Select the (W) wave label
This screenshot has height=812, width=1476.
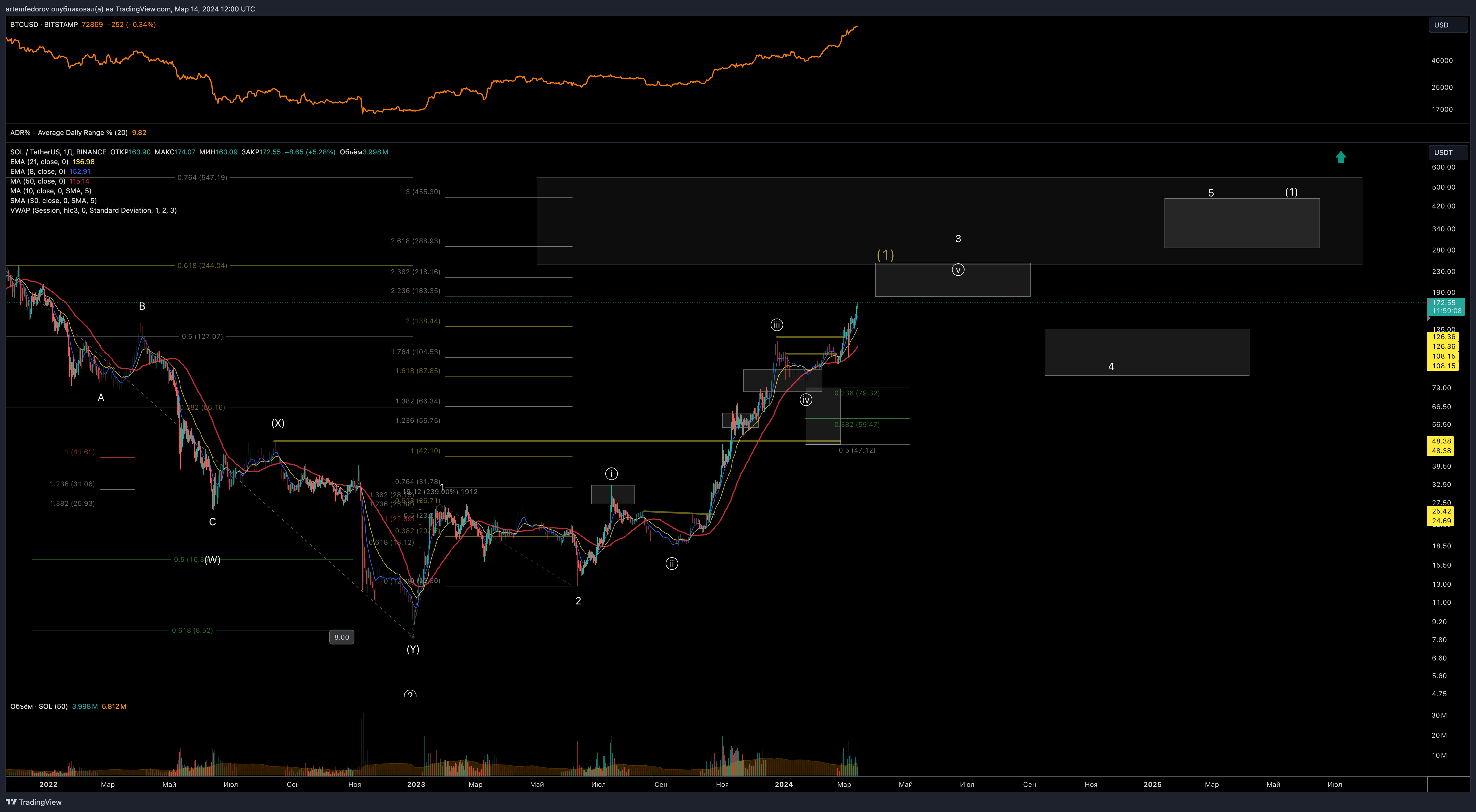pos(213,560)
